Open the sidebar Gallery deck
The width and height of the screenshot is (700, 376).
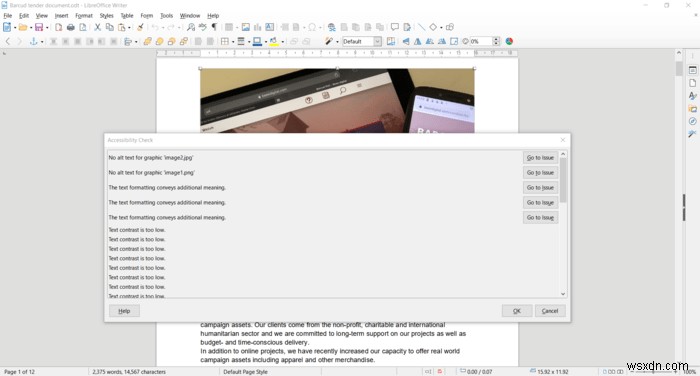(692, 109)
